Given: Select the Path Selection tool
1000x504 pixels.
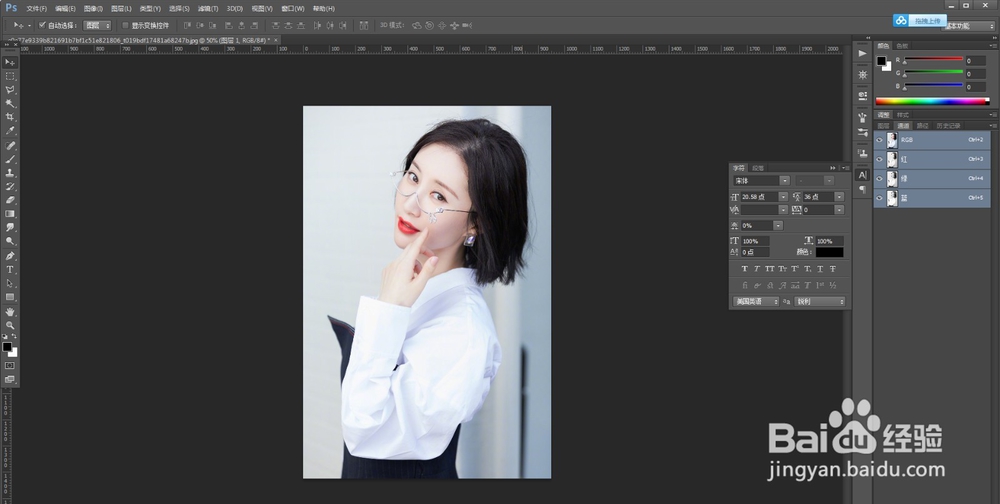Looking at the screenshot, I should tap(10, 283).
